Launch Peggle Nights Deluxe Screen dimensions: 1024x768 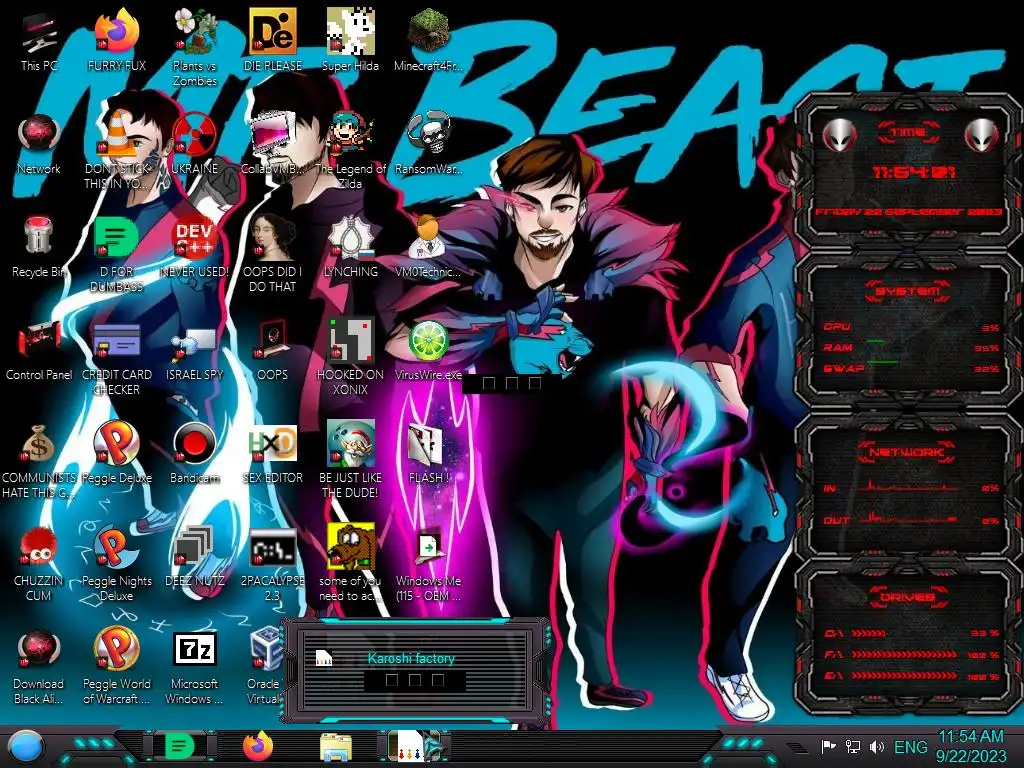[x=116, y=563]
